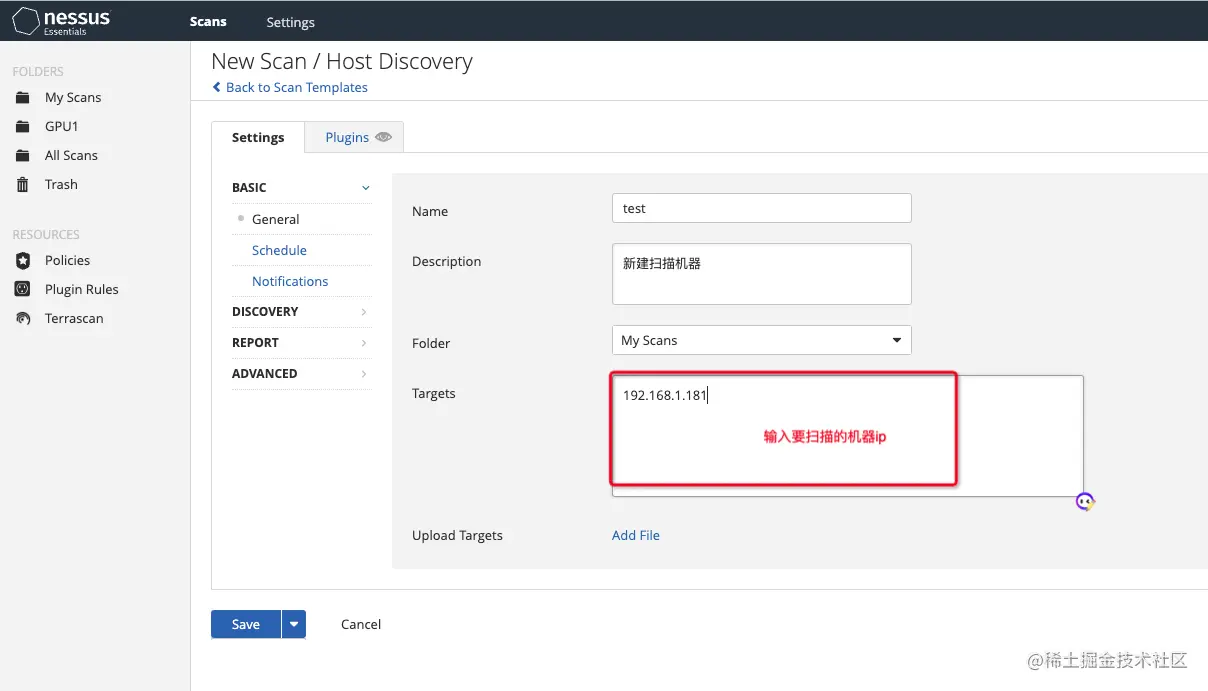This screenshot has width=1208, height=691.
Task: Click the Trash bin icon
Action: 23,184
